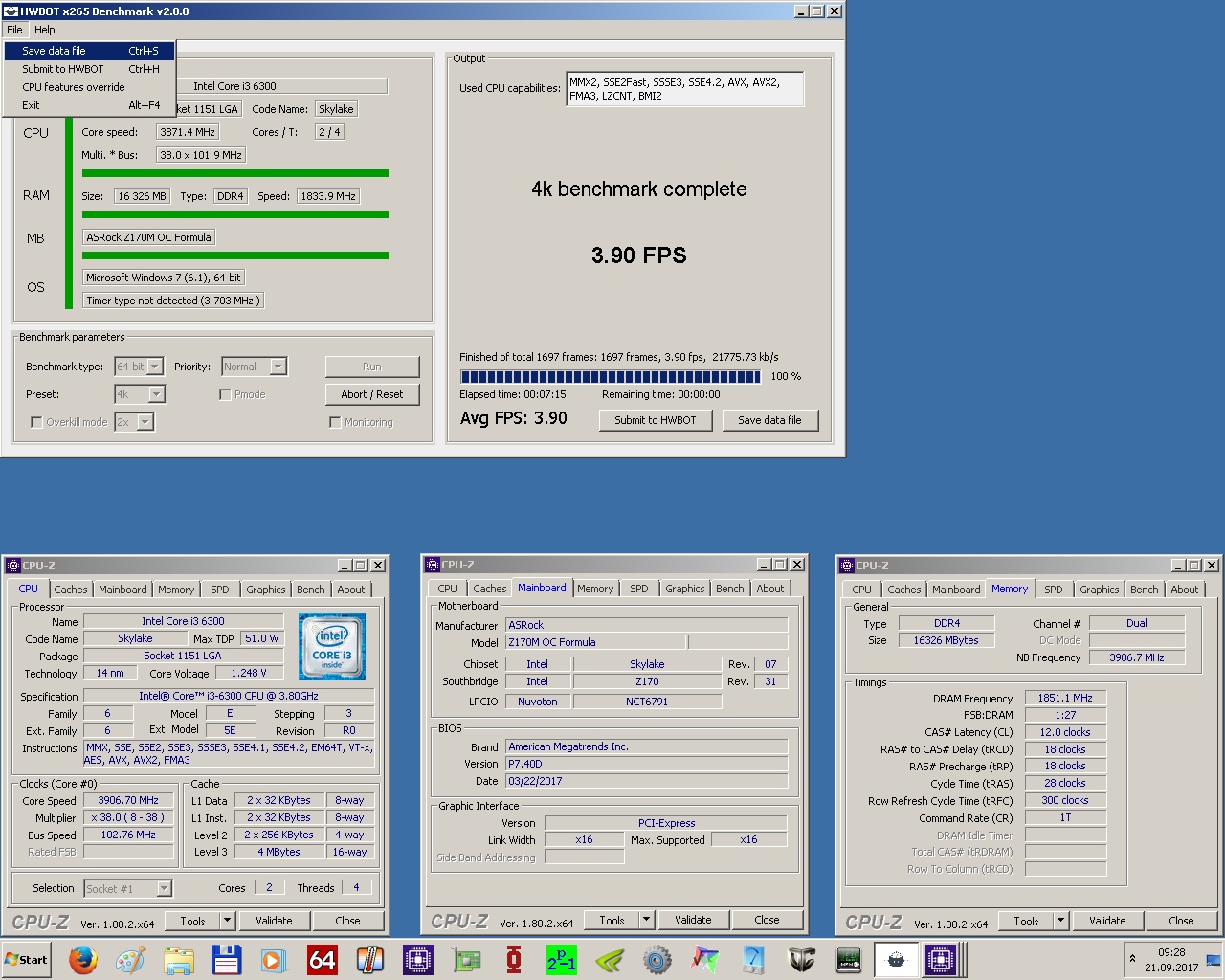Switch to HWBOT x265 white taskbar icon
The width and height of the screenshot is (1225, 980).
coord(896,959)
